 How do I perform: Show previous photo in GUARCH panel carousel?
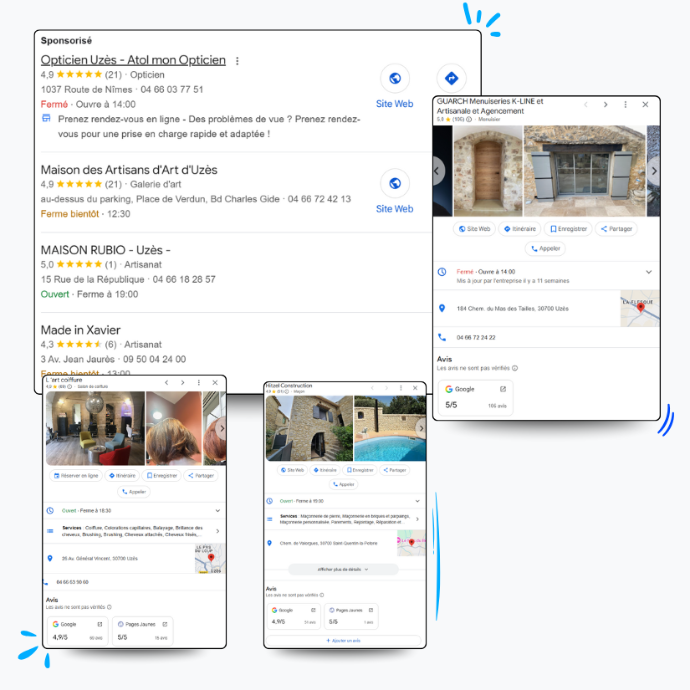click(x=437, y=171)
